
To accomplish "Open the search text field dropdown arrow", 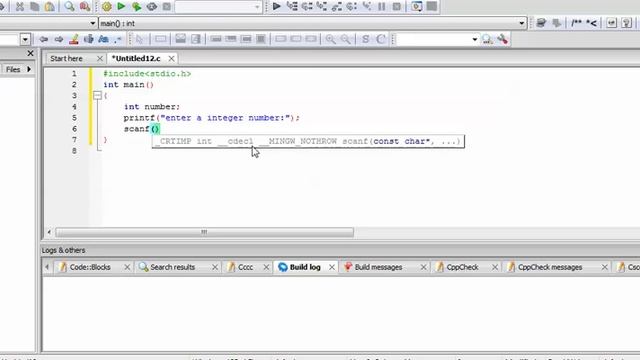I will click(x=475, y=40).
